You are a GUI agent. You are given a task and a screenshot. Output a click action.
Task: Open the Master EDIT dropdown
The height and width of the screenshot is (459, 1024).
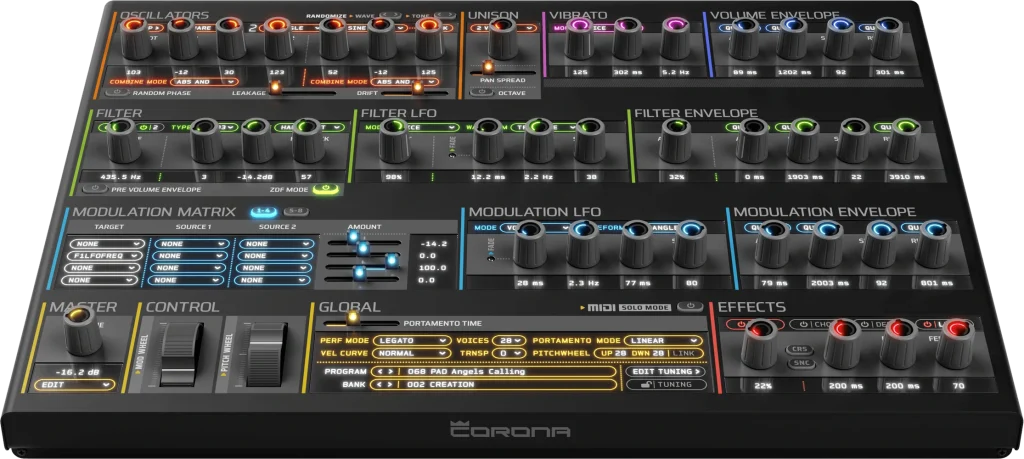click(74, 385)
